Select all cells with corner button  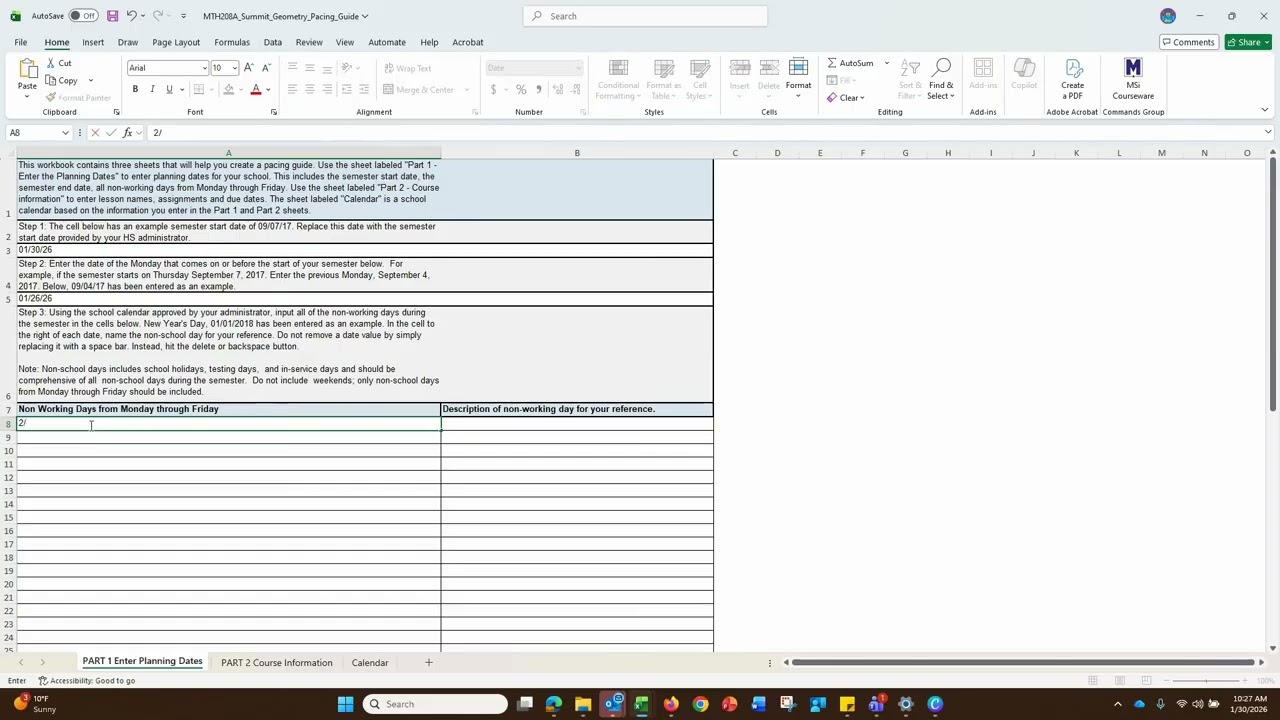8,153
